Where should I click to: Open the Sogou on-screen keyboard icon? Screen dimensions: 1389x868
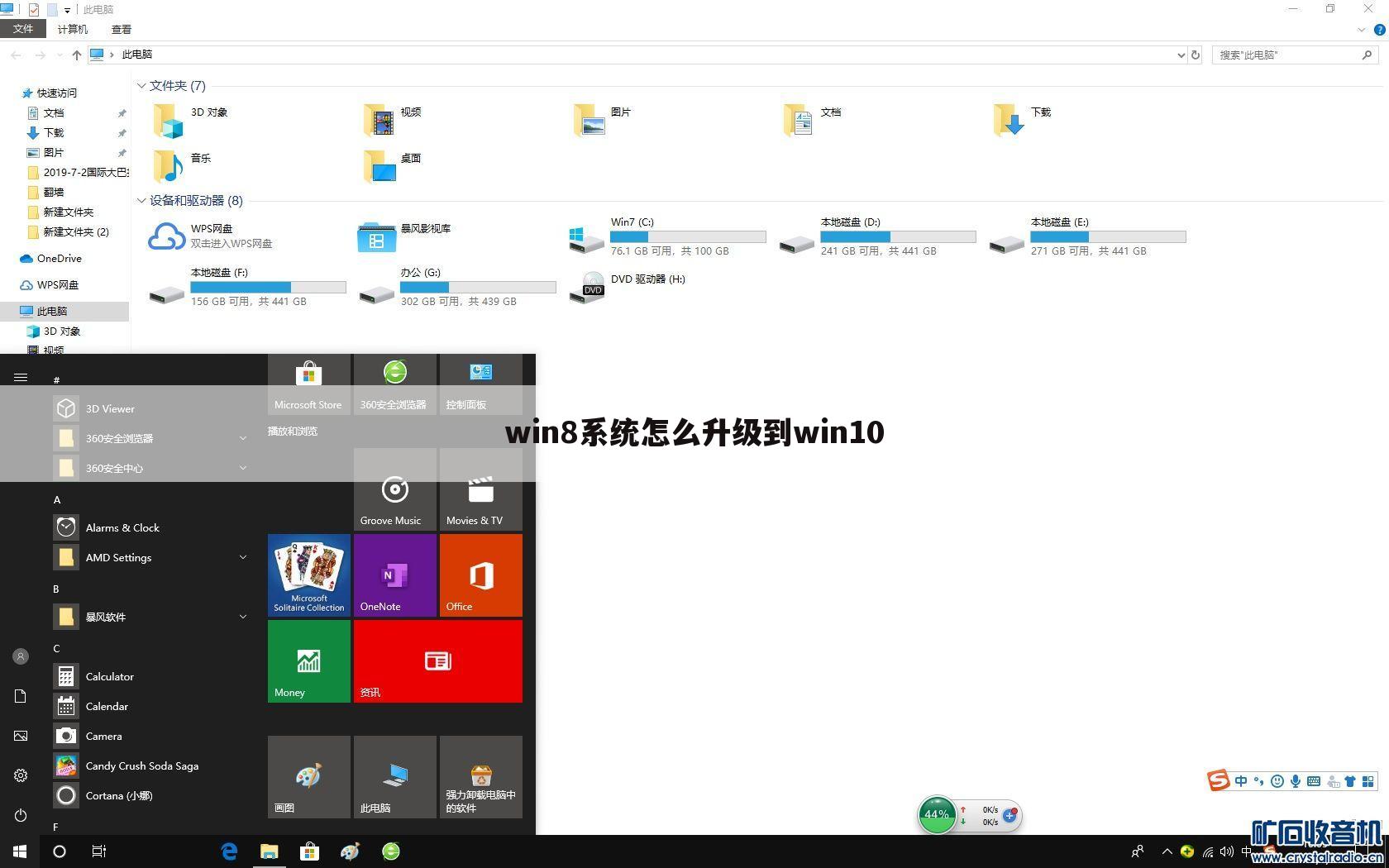[x=1314, y=780]
